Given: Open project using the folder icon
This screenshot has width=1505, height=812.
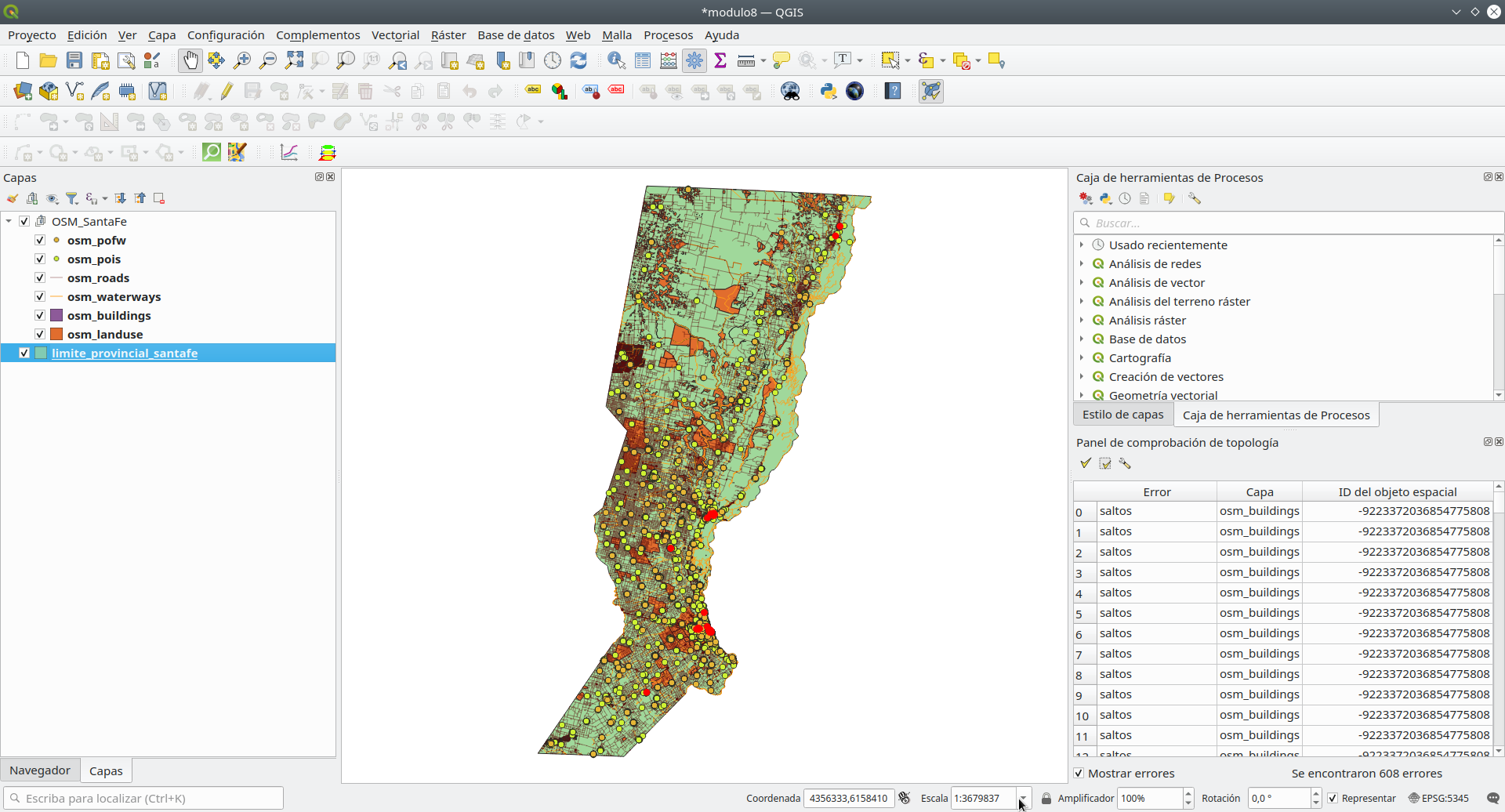Looking at the screenshot, I should click(x=49, y=60).
